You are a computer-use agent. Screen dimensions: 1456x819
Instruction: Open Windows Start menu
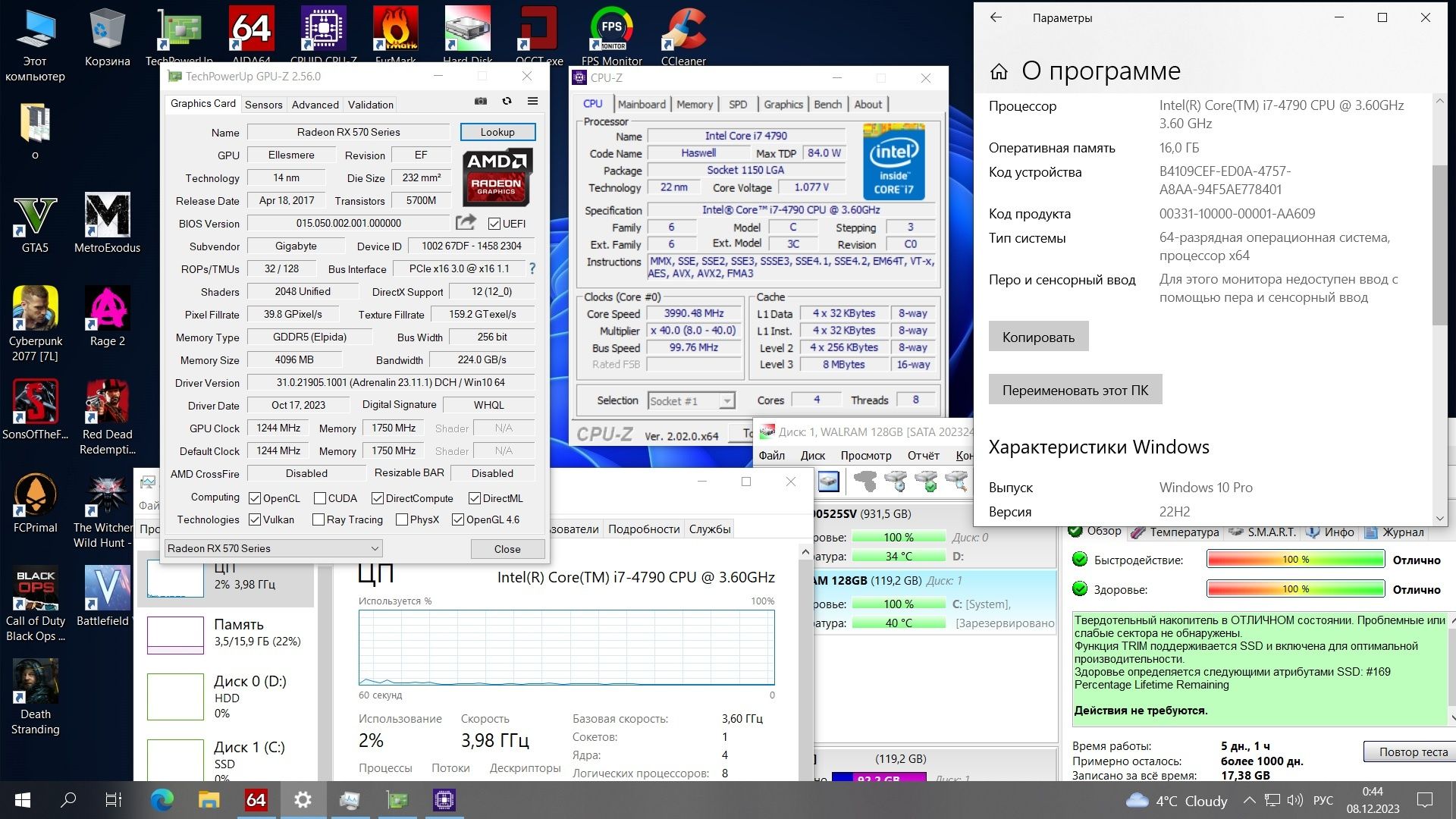click(23, 800)
